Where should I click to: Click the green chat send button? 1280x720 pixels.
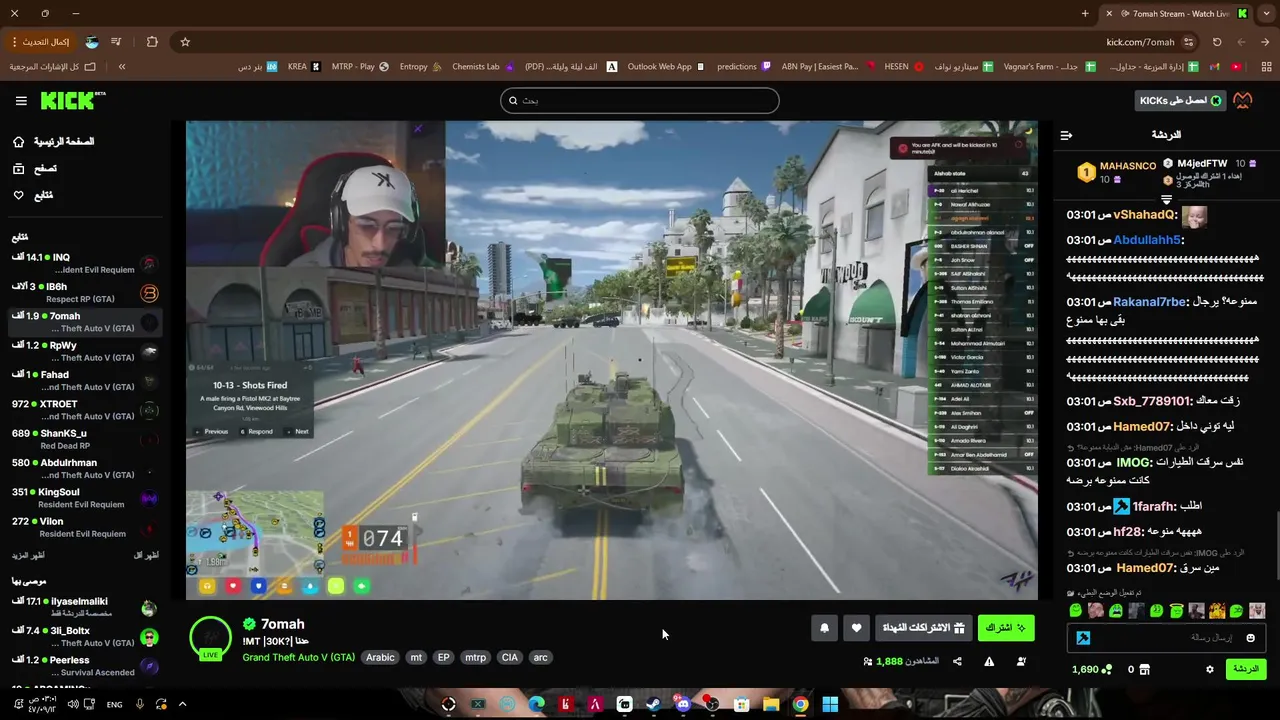point(1246,669)
